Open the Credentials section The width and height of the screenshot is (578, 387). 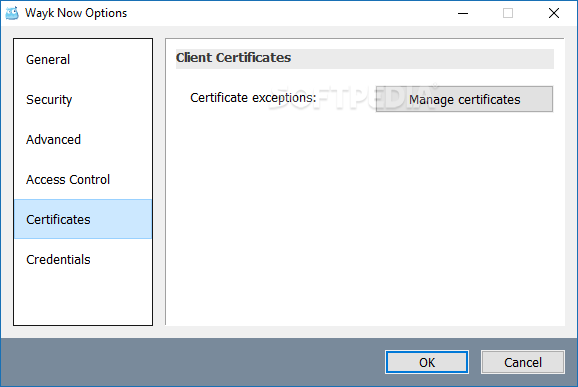(83, 259)
